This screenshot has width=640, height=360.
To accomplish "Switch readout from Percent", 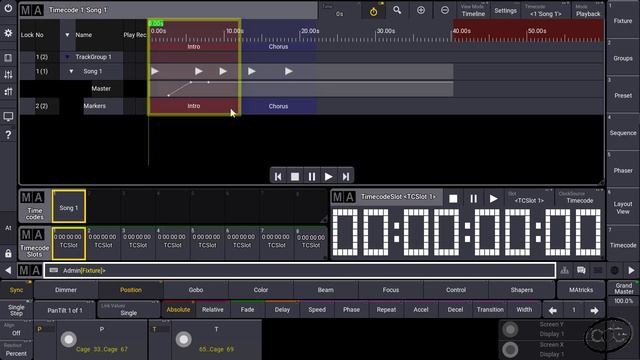I will coord(16,350).
